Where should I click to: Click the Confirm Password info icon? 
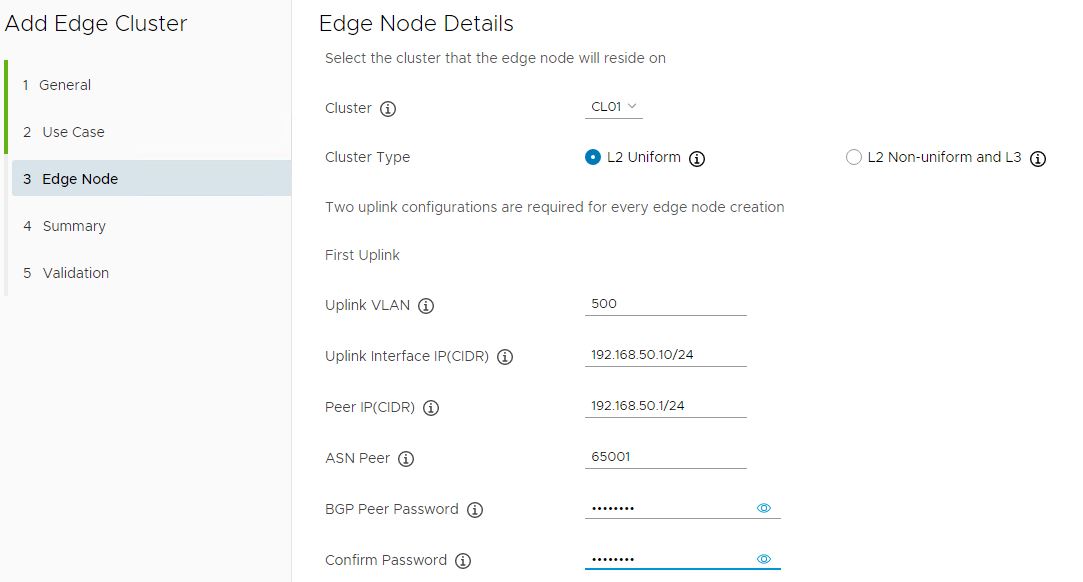pos(463,561)
